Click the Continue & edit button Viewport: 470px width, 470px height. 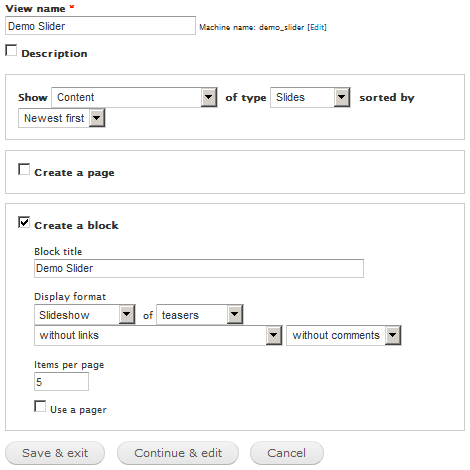coord(178,453)
